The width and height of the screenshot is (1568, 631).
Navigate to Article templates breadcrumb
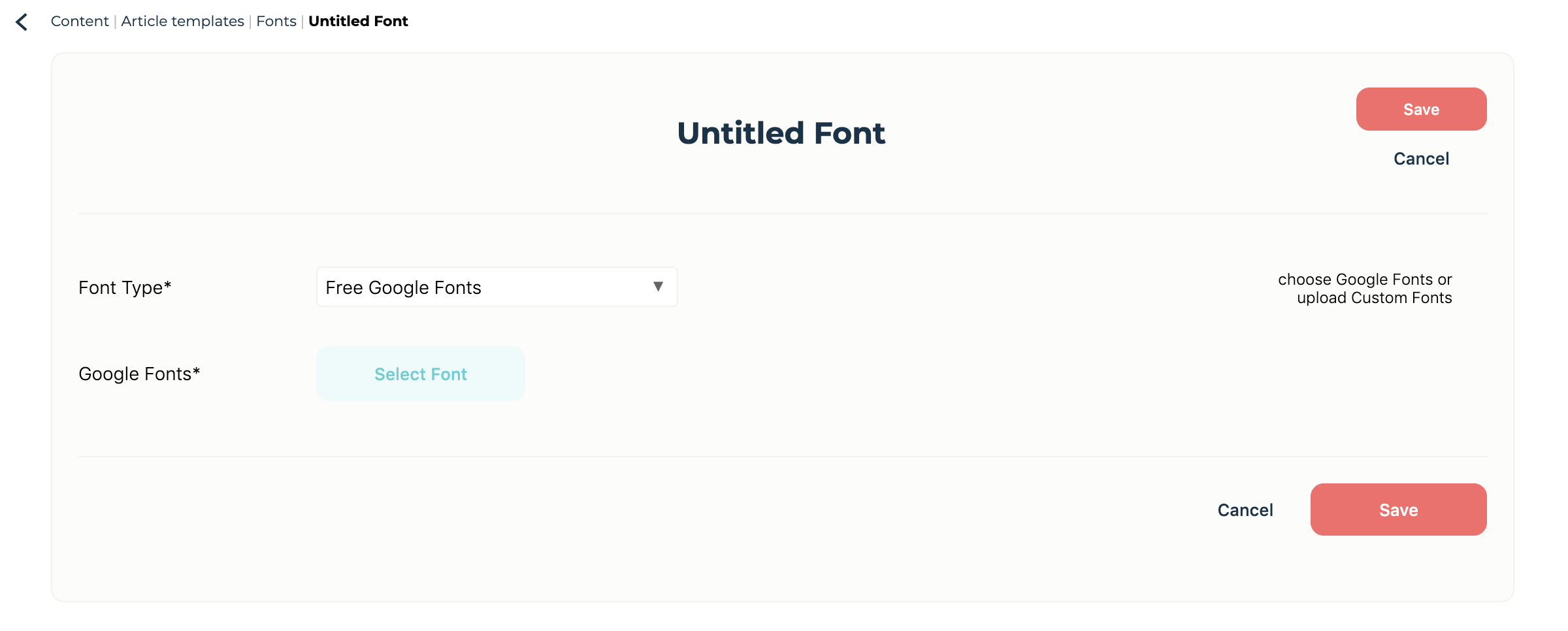point(182,21)
